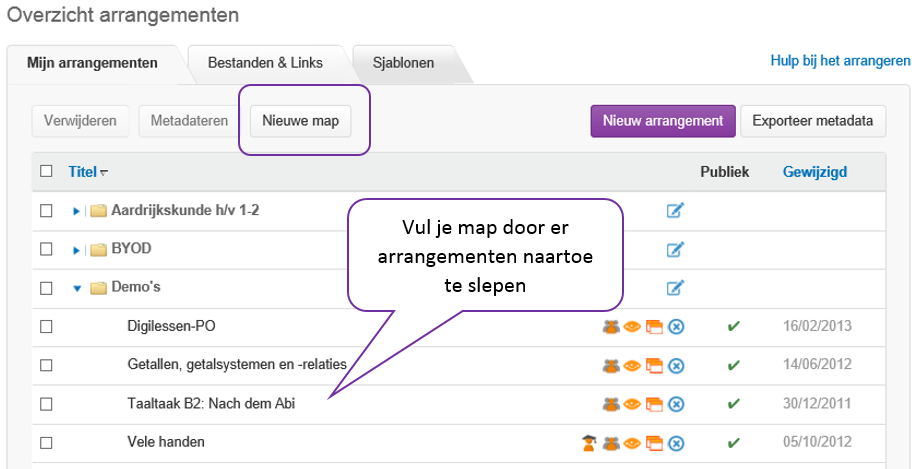Click the orange window icon for Getallen, getalsystemen
Image resolution: width=912 pixels, height=469 pixels.
tap(654, 365)
